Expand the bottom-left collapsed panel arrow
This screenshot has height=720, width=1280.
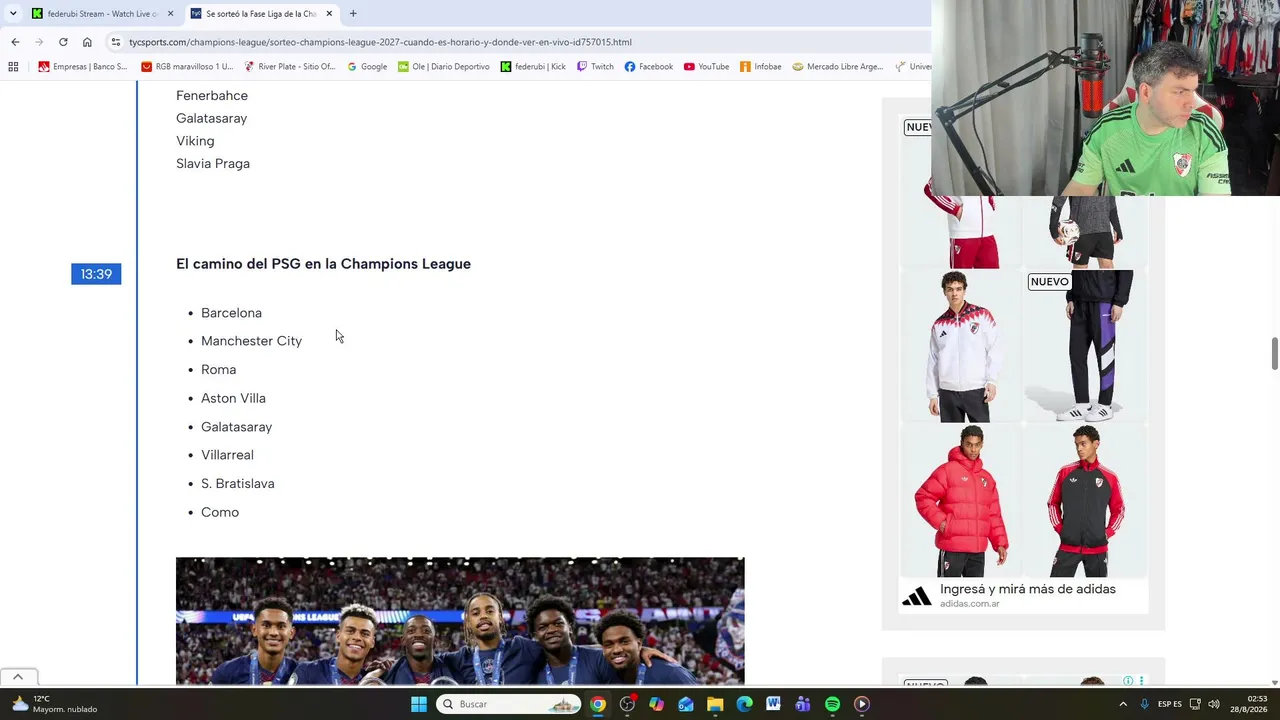pos(18,677)
